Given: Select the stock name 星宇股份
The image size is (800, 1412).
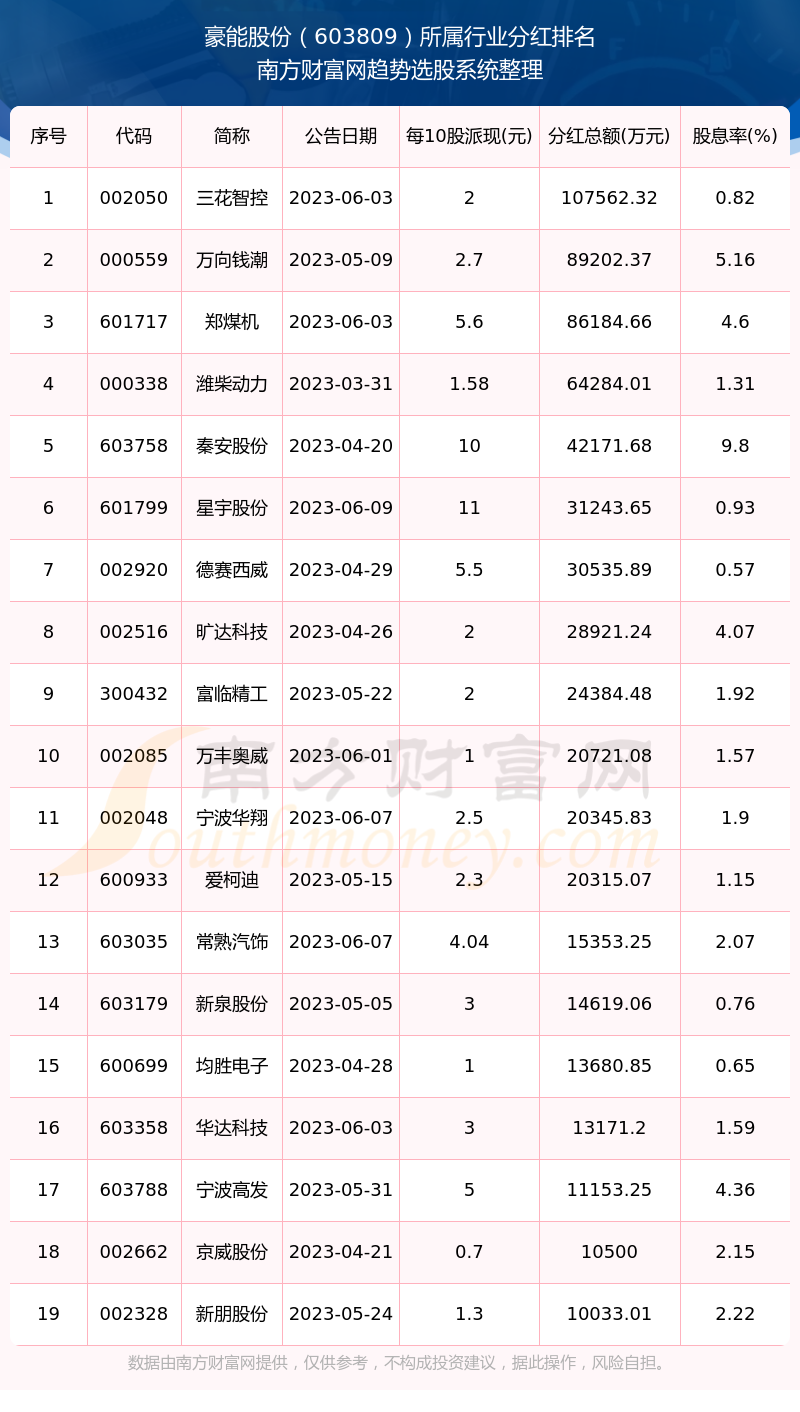Looking at the screenshot, I should (x=232, y=508).
